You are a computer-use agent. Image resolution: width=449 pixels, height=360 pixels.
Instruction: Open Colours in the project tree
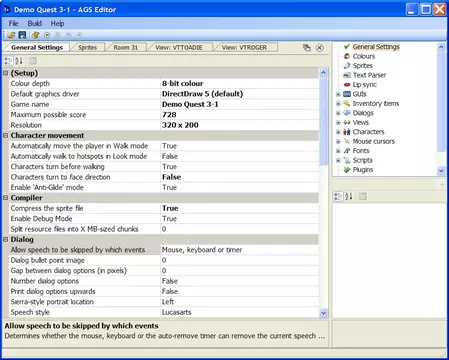364,56
